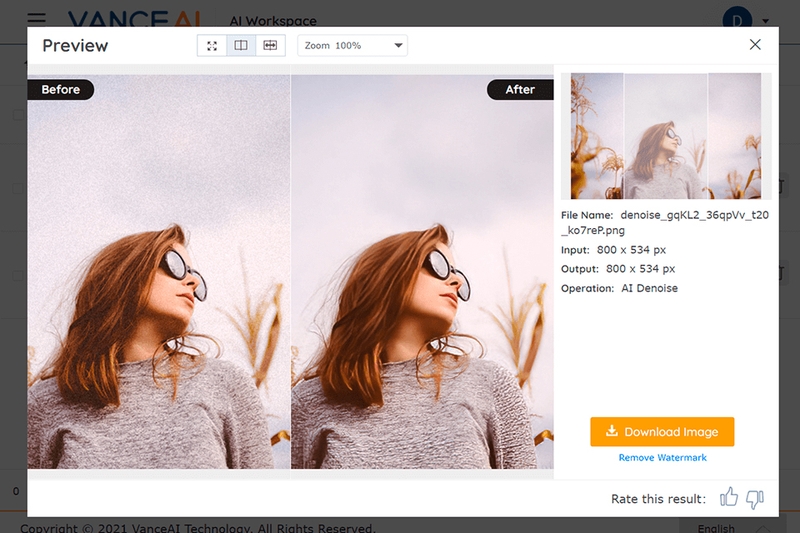800x533 pixels.
Task: Select slider compare view icon
Action: point(270,46)
